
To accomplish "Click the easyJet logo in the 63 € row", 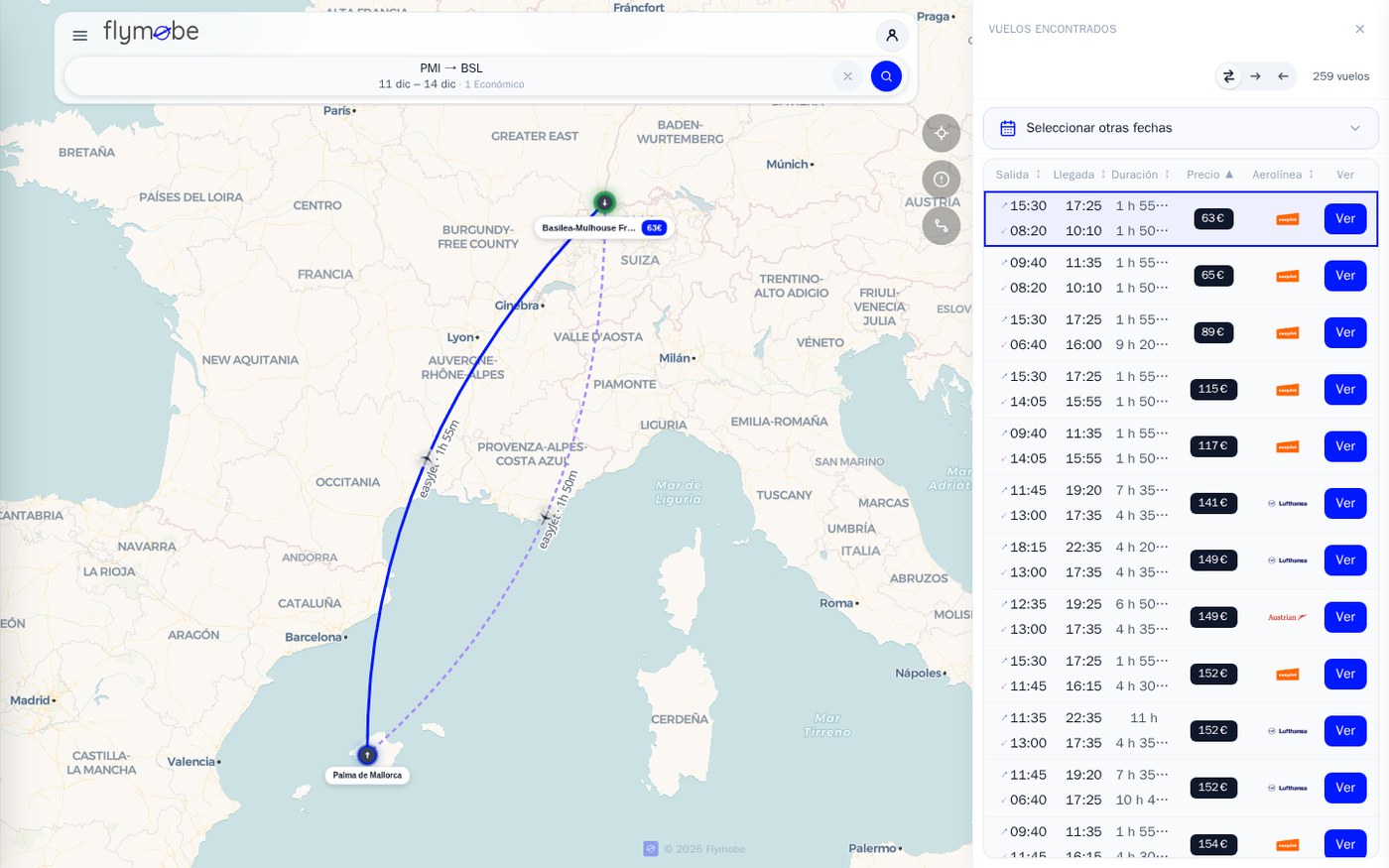I will point(1288,219).
